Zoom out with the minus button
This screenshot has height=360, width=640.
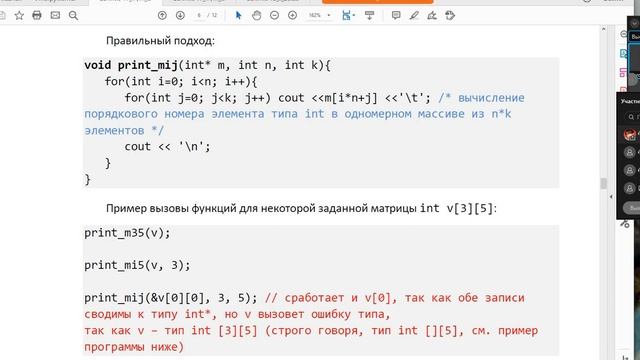click(274, 16)
